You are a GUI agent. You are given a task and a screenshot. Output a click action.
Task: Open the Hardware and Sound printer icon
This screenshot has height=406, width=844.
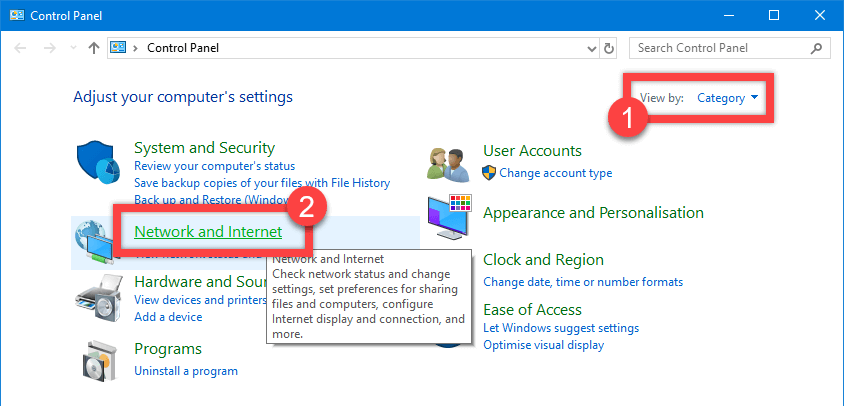pos(99,299)
